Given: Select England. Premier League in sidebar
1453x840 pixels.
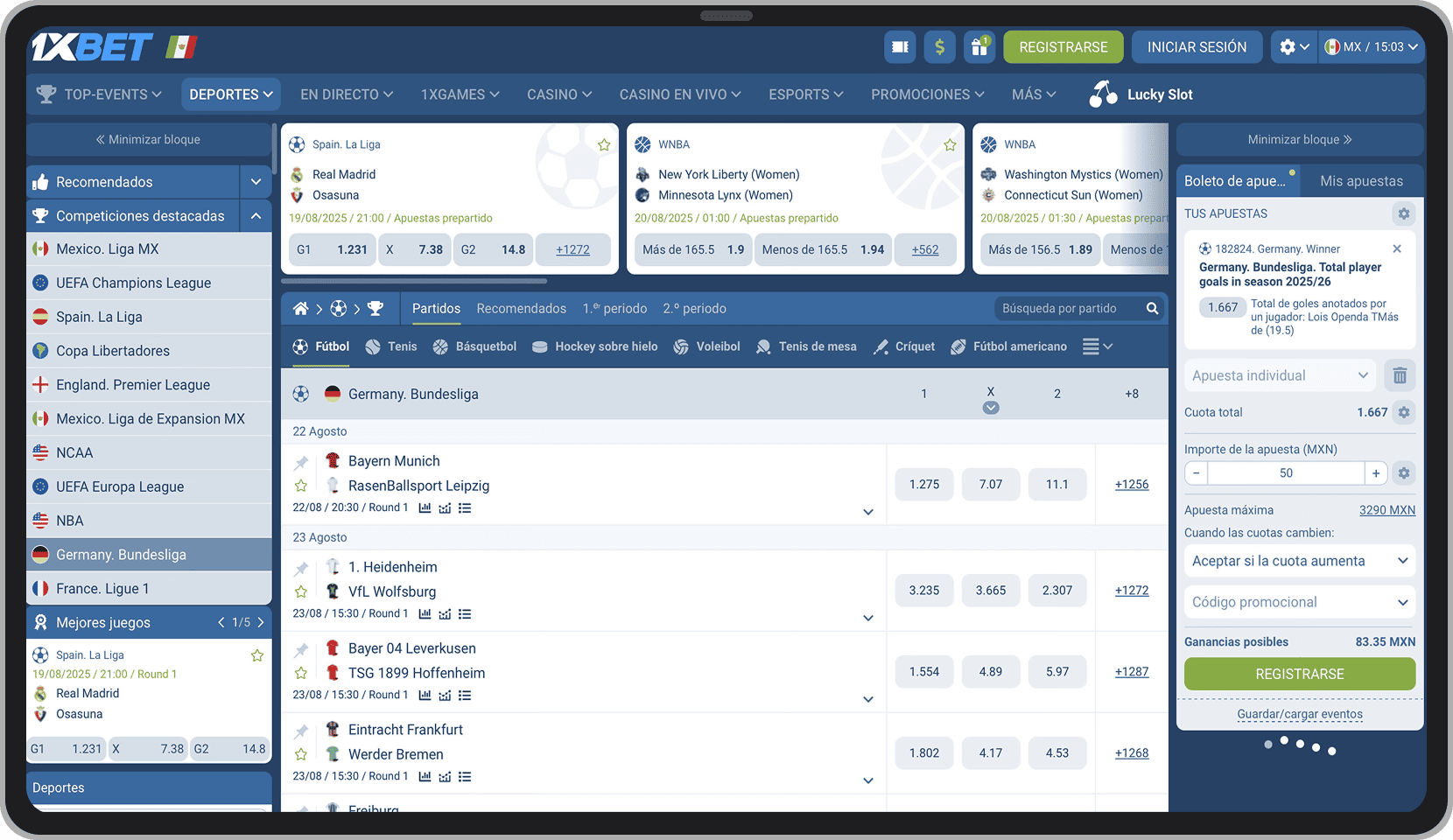Looking at the screenshot, I should [x=149, y=385].
